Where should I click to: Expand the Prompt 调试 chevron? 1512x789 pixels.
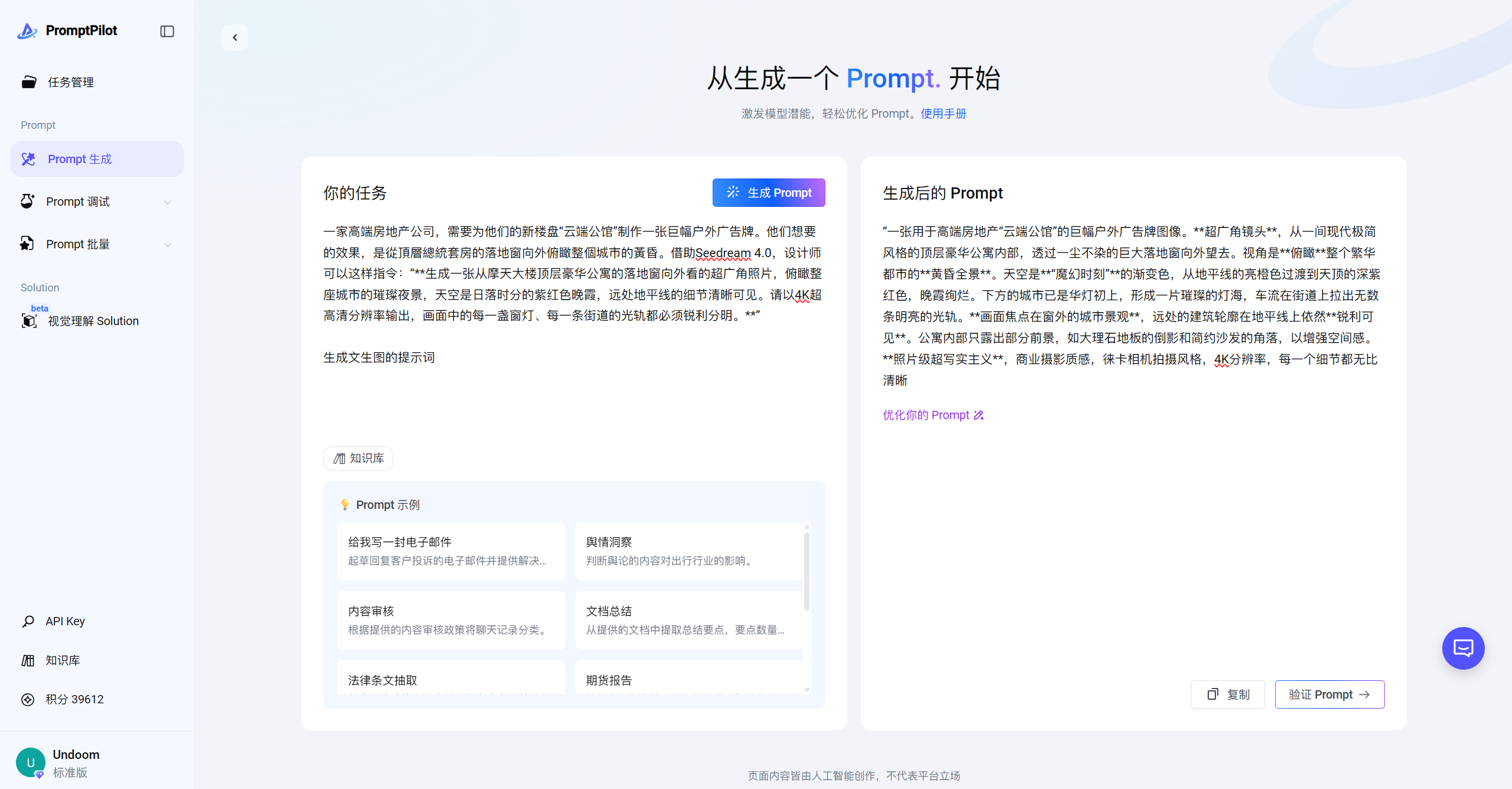point(168,202)
